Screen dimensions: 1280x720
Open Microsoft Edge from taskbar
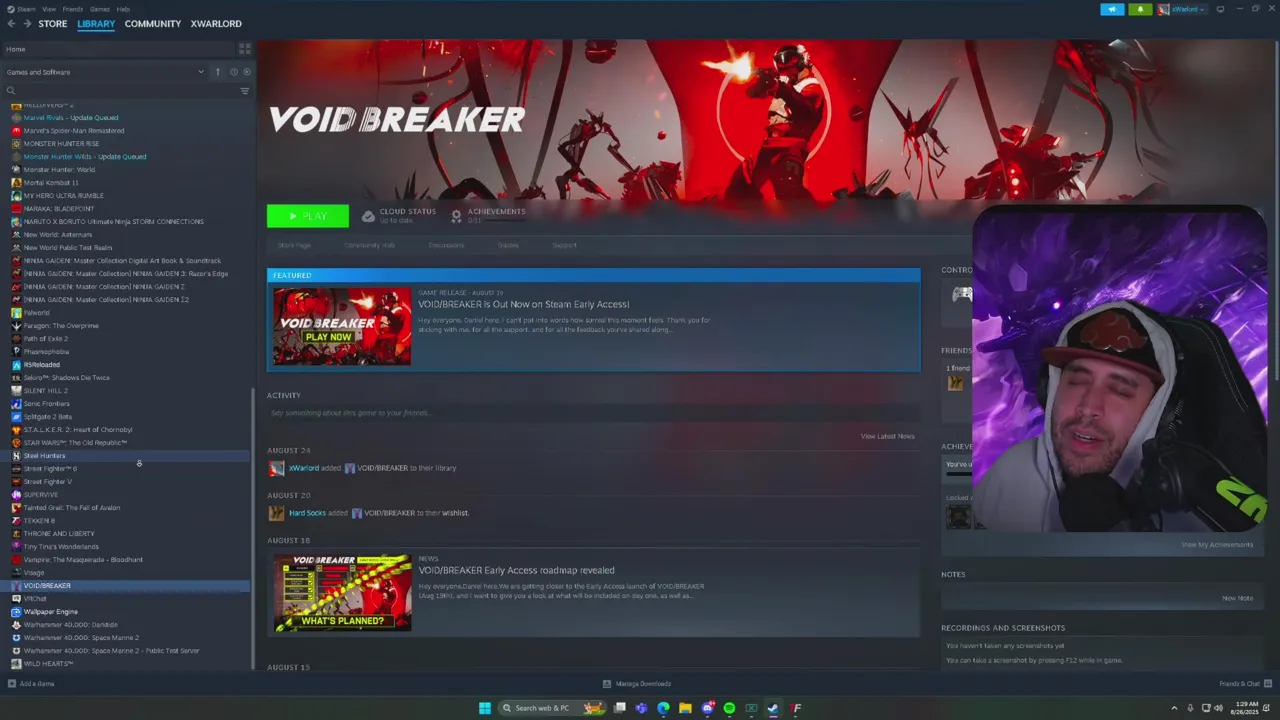(x=663, y=708)
